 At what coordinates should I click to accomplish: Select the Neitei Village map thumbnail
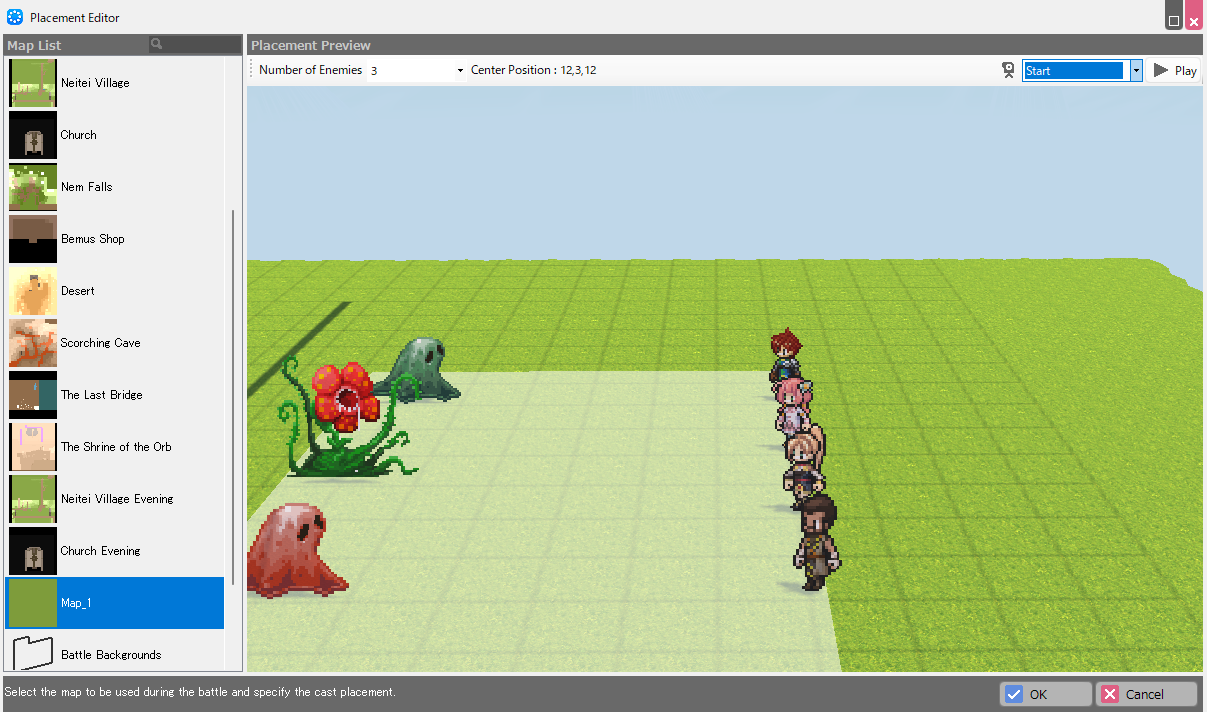point(32,83)
